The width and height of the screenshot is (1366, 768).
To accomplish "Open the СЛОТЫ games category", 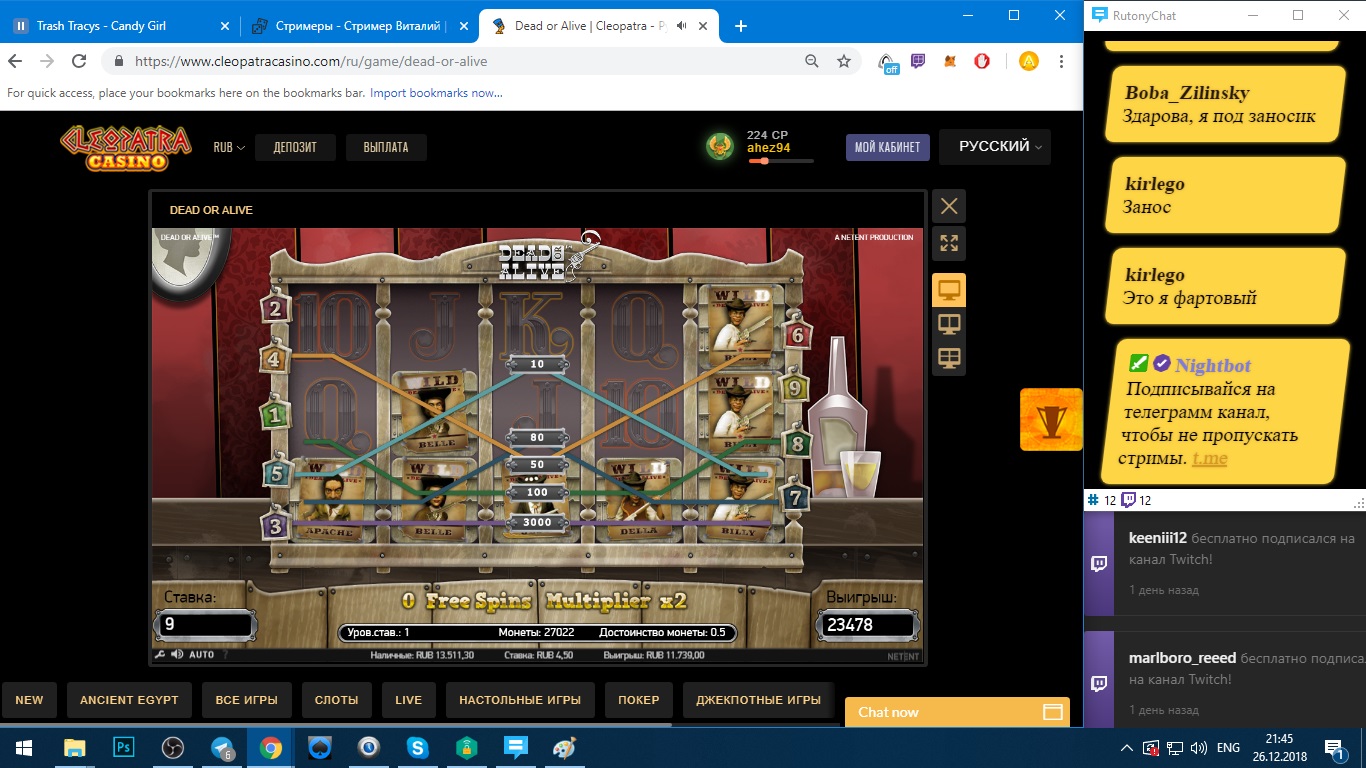I will point(336,700).
